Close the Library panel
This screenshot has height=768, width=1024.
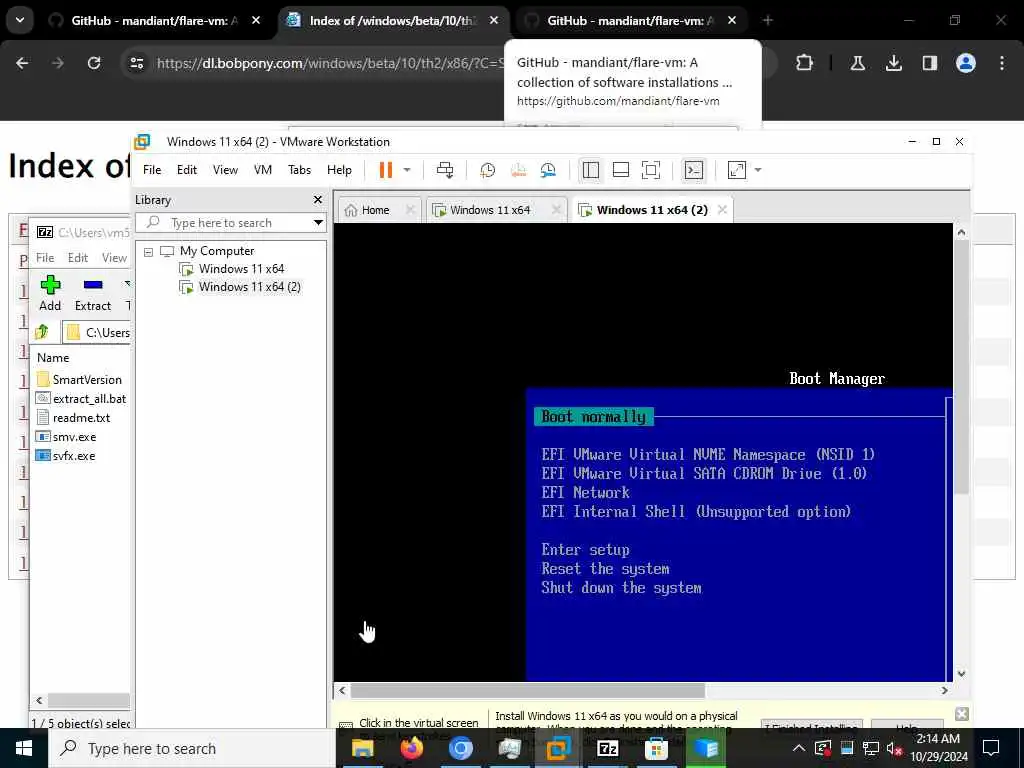(x=317, y=200)
